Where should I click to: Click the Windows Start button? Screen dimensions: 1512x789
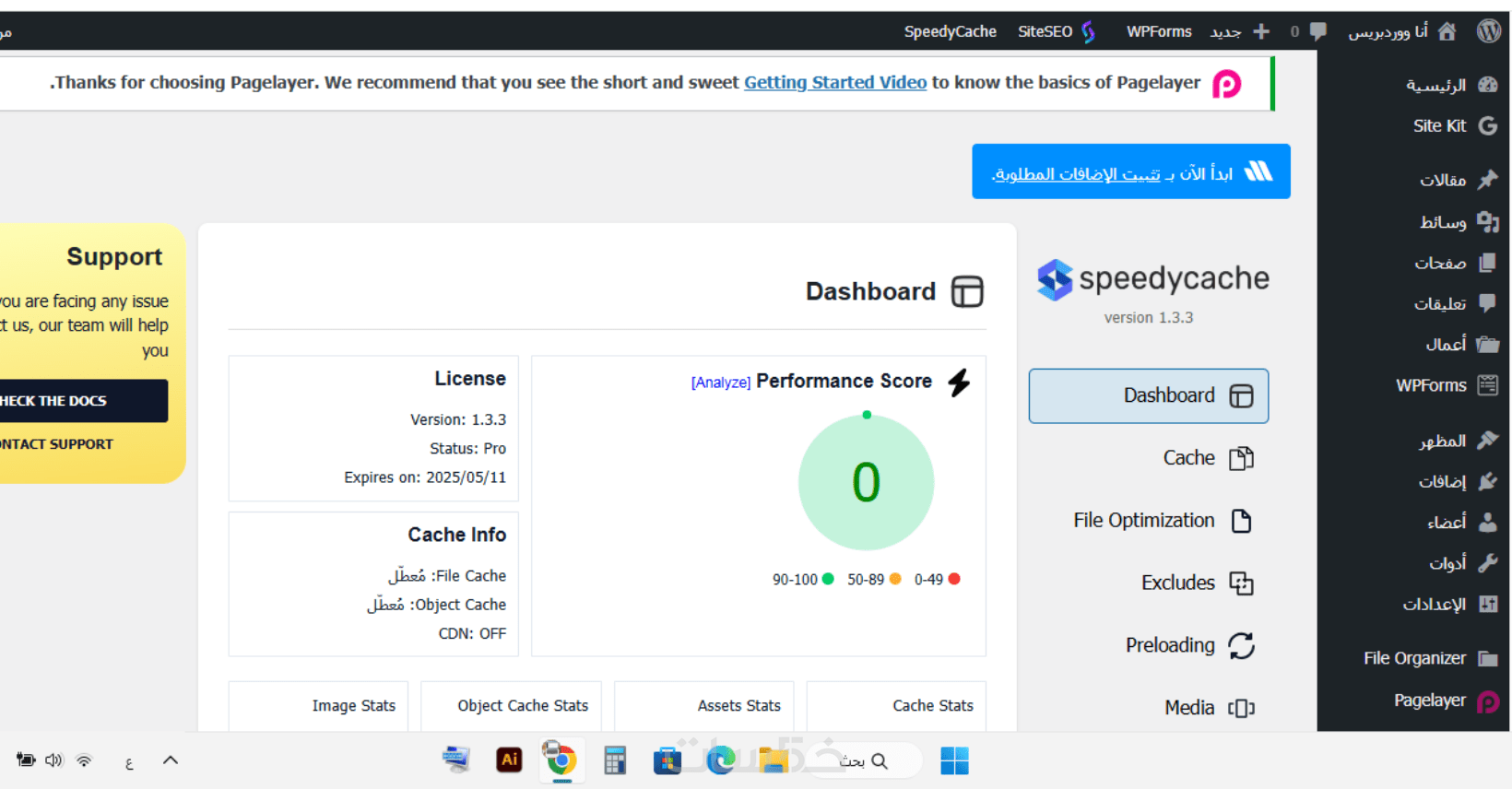coord(954,761)
